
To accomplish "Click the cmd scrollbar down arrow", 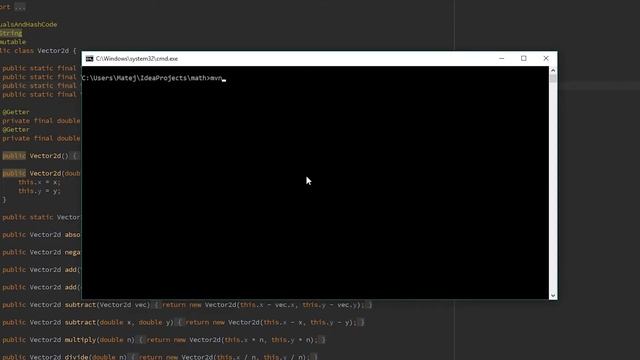I will [553, 296].
